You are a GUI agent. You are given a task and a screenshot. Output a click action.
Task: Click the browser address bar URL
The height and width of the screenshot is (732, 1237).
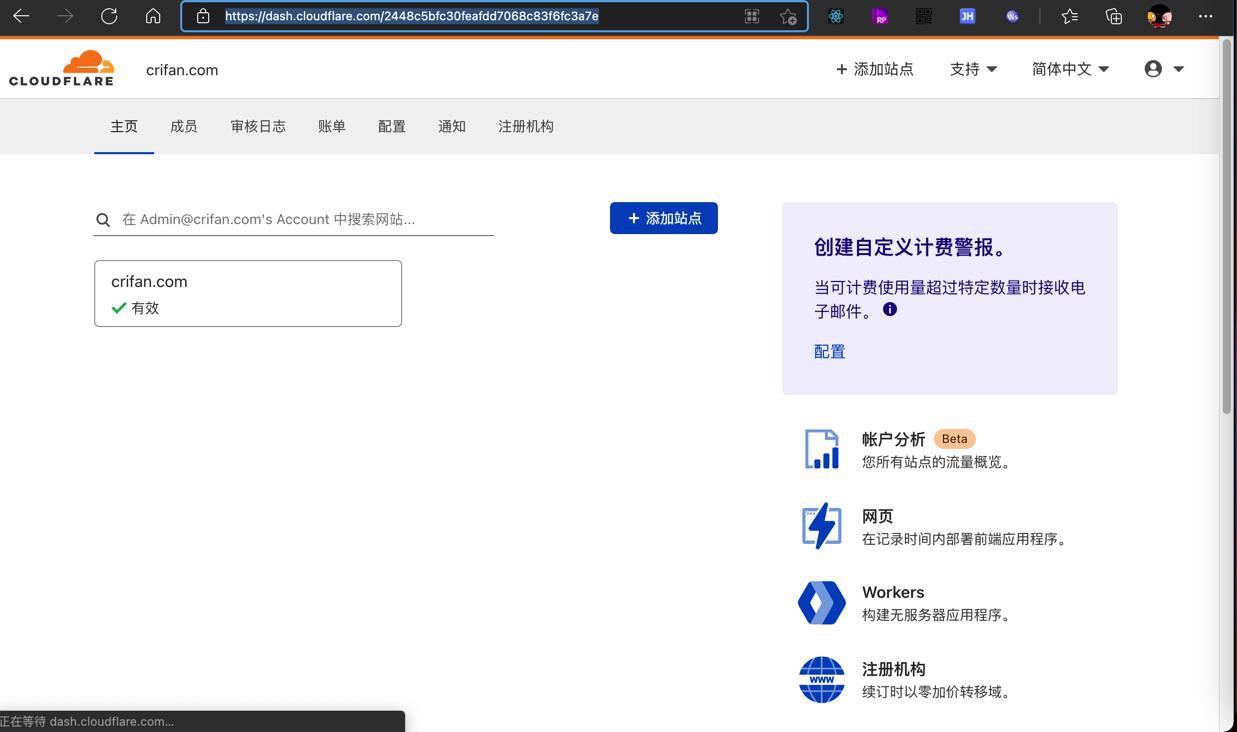412,16
